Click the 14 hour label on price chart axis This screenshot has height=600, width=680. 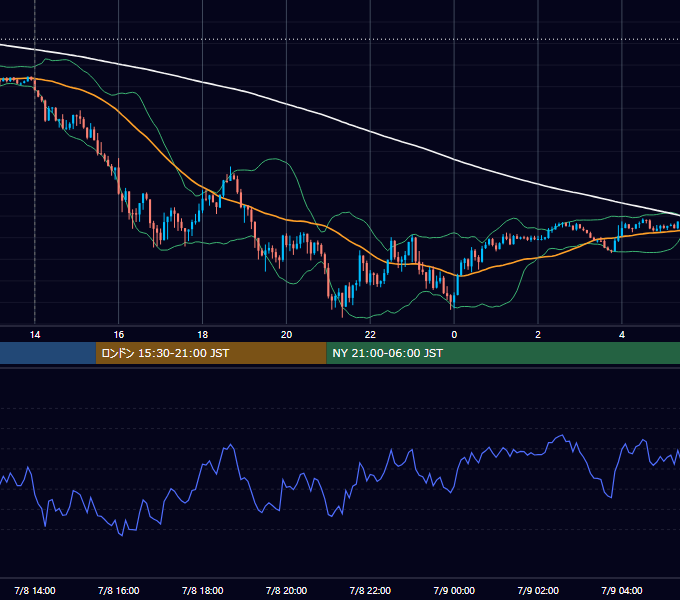point(35,335)
